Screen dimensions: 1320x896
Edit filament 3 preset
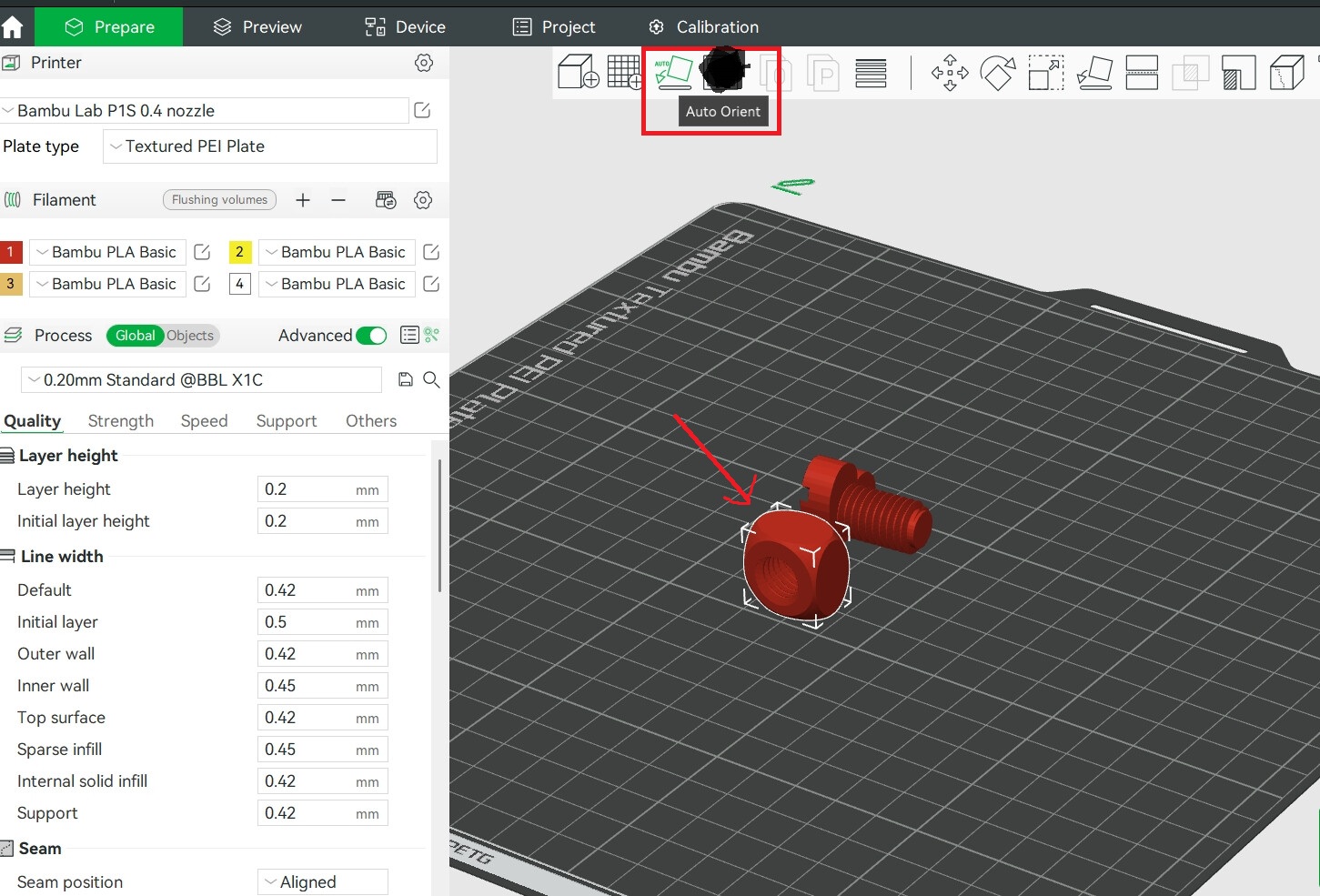click(202, 284)
